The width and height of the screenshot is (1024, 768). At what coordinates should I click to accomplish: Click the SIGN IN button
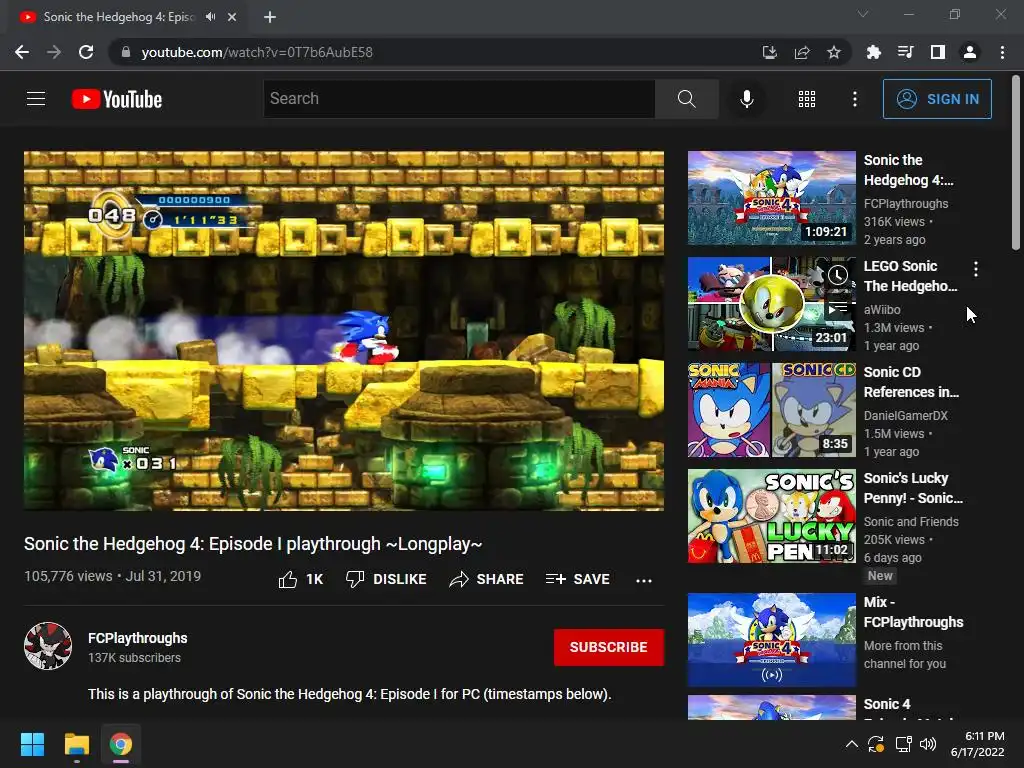[x=936, y=99]
